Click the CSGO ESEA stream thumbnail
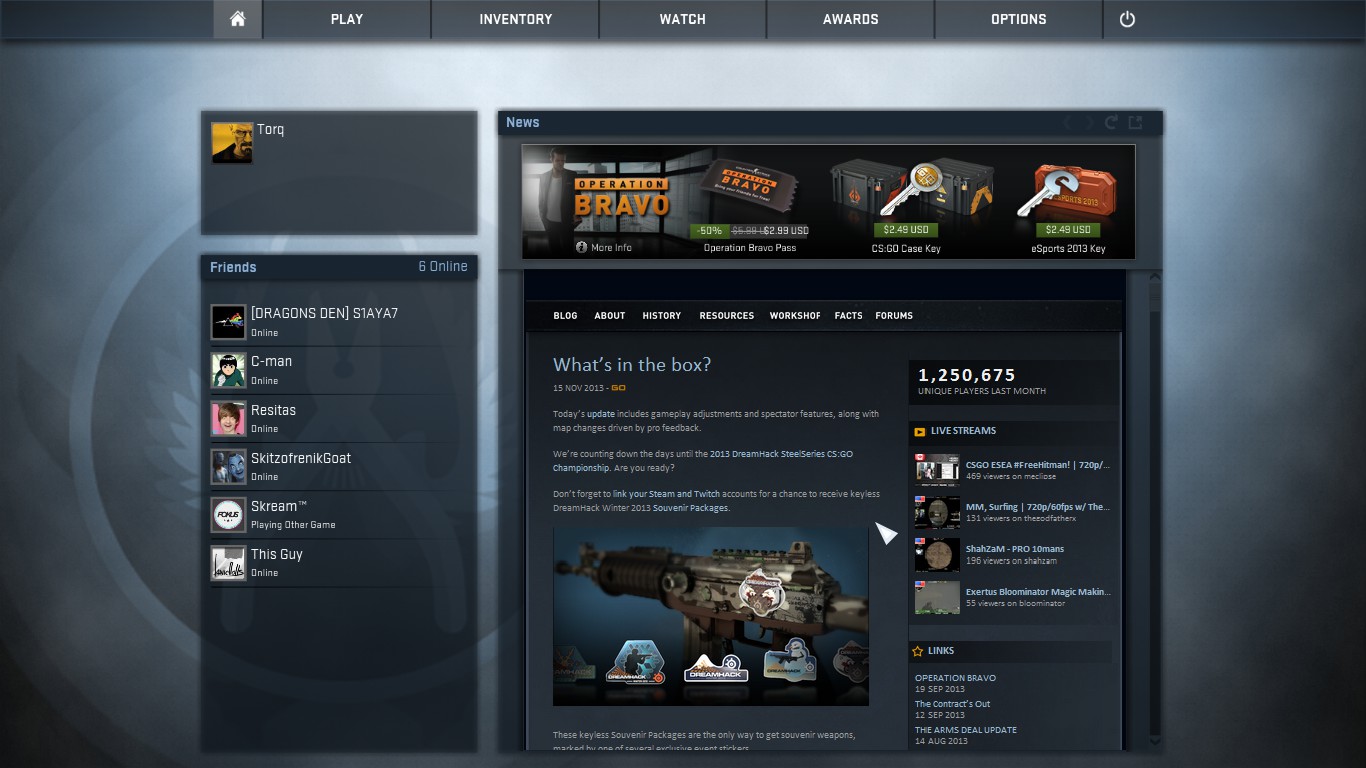This screenshot has width=1366, height=768. 937,471
